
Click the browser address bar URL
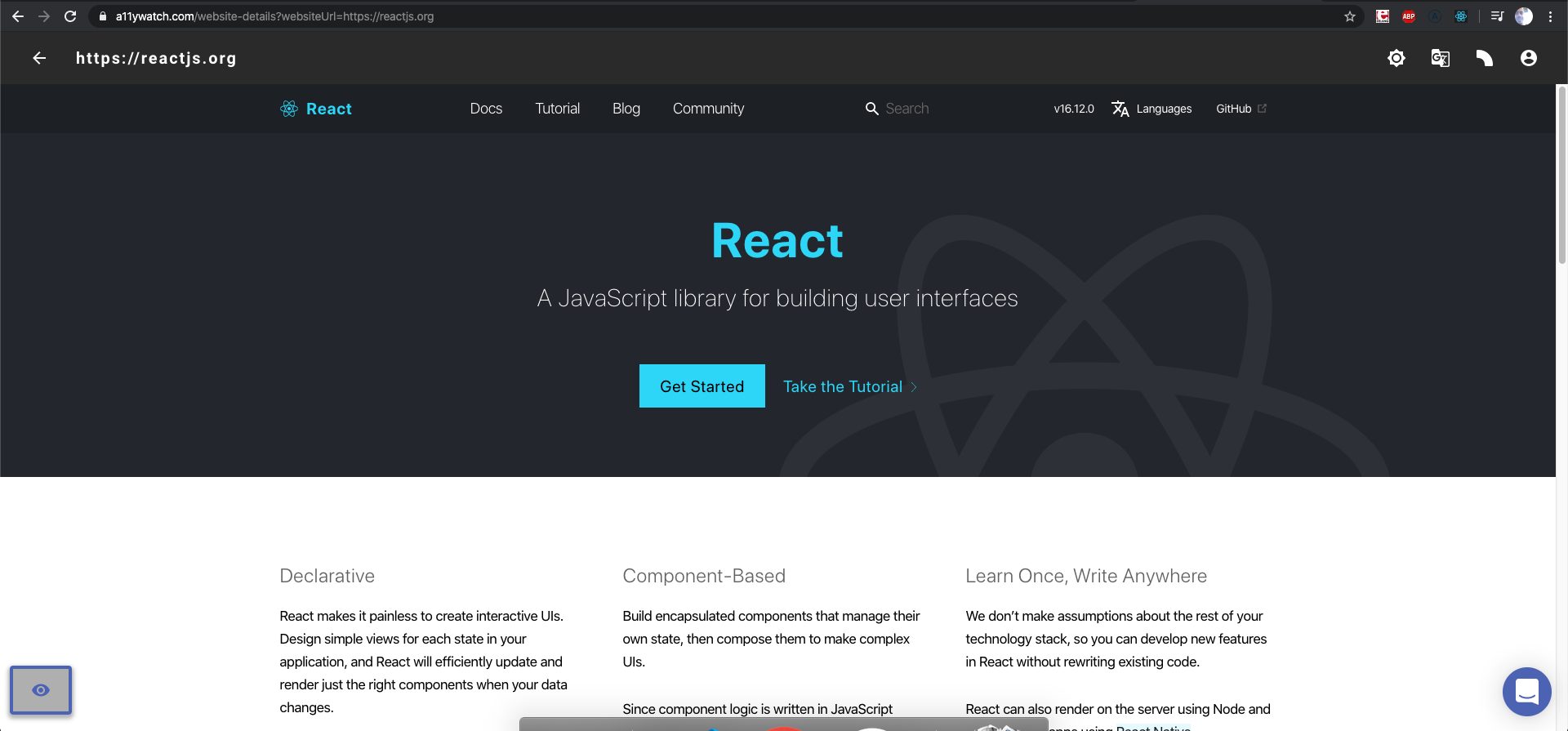[274, 16]
